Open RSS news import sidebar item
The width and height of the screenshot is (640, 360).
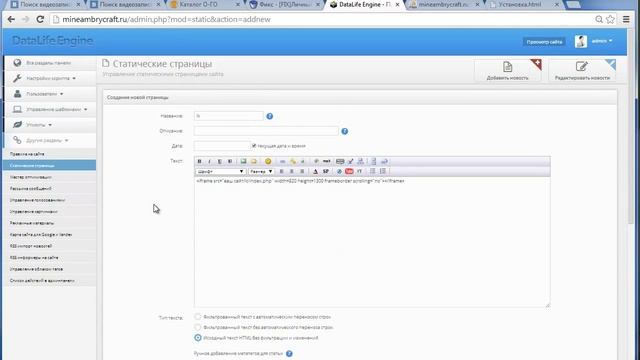click(x=50, y=246)
